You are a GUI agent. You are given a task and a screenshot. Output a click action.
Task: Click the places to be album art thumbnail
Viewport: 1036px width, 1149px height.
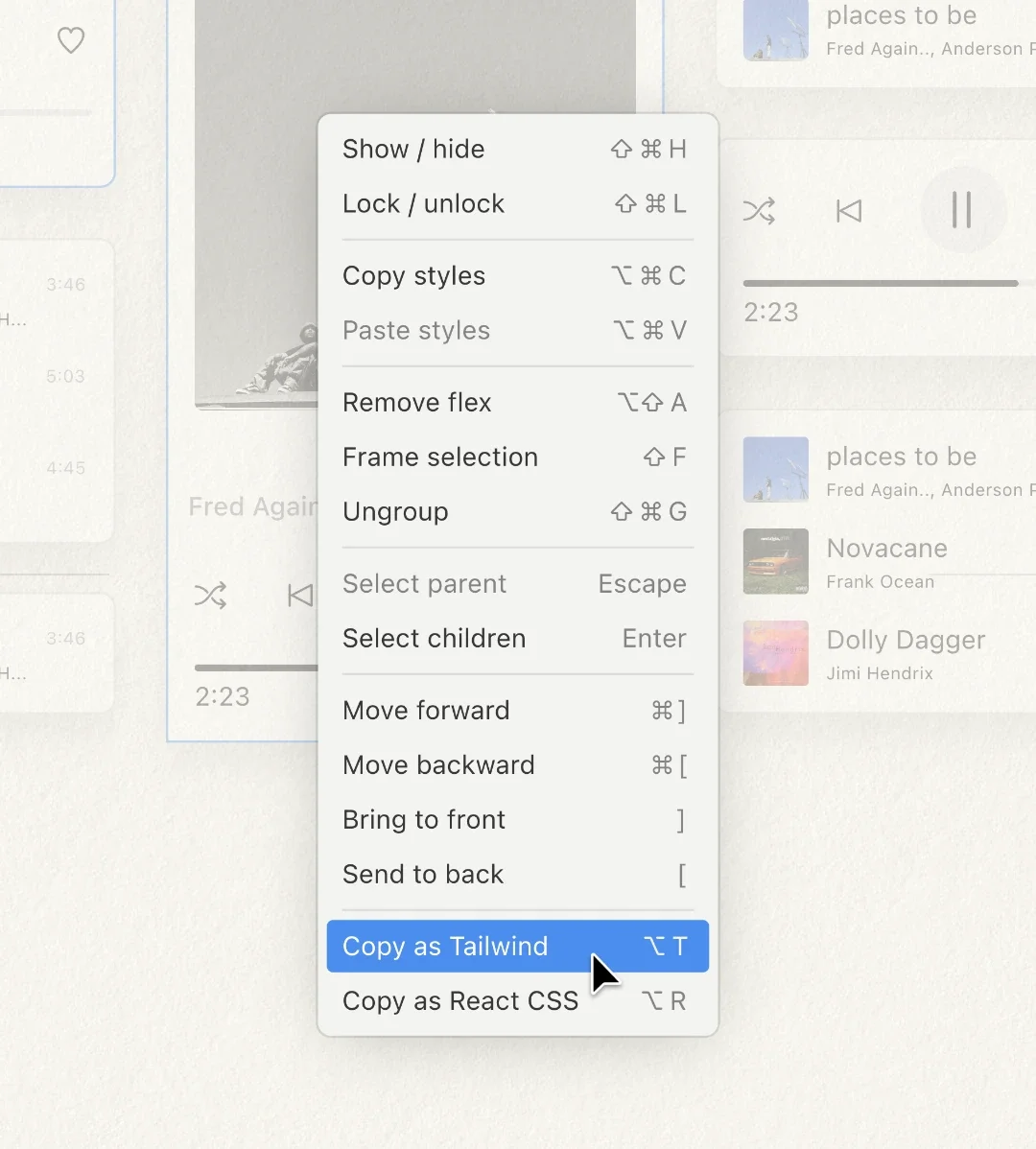[775, 469]
